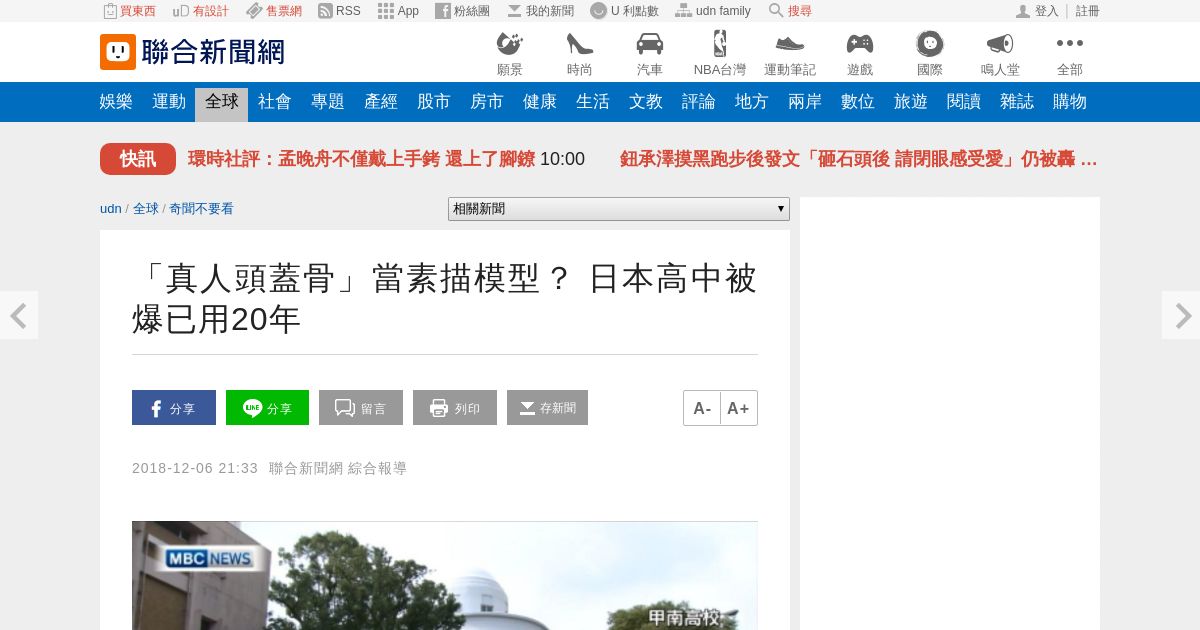Show all channels with 全部 dots icon
Screen dimensions: 1200x630
pos(1070,54)
